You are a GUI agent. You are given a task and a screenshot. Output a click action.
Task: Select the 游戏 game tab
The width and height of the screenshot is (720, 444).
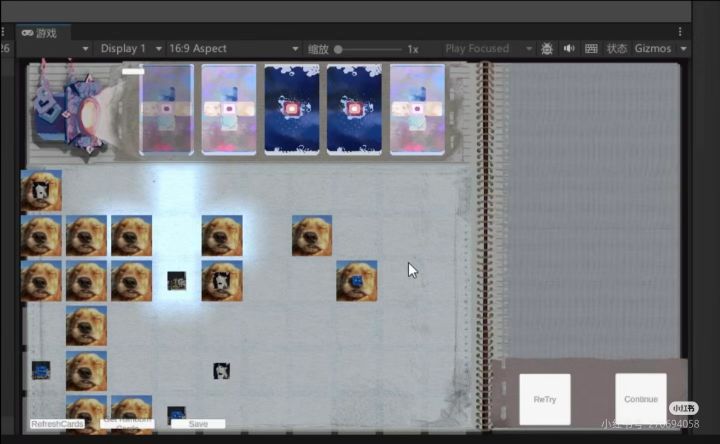(x=43, y=33)
